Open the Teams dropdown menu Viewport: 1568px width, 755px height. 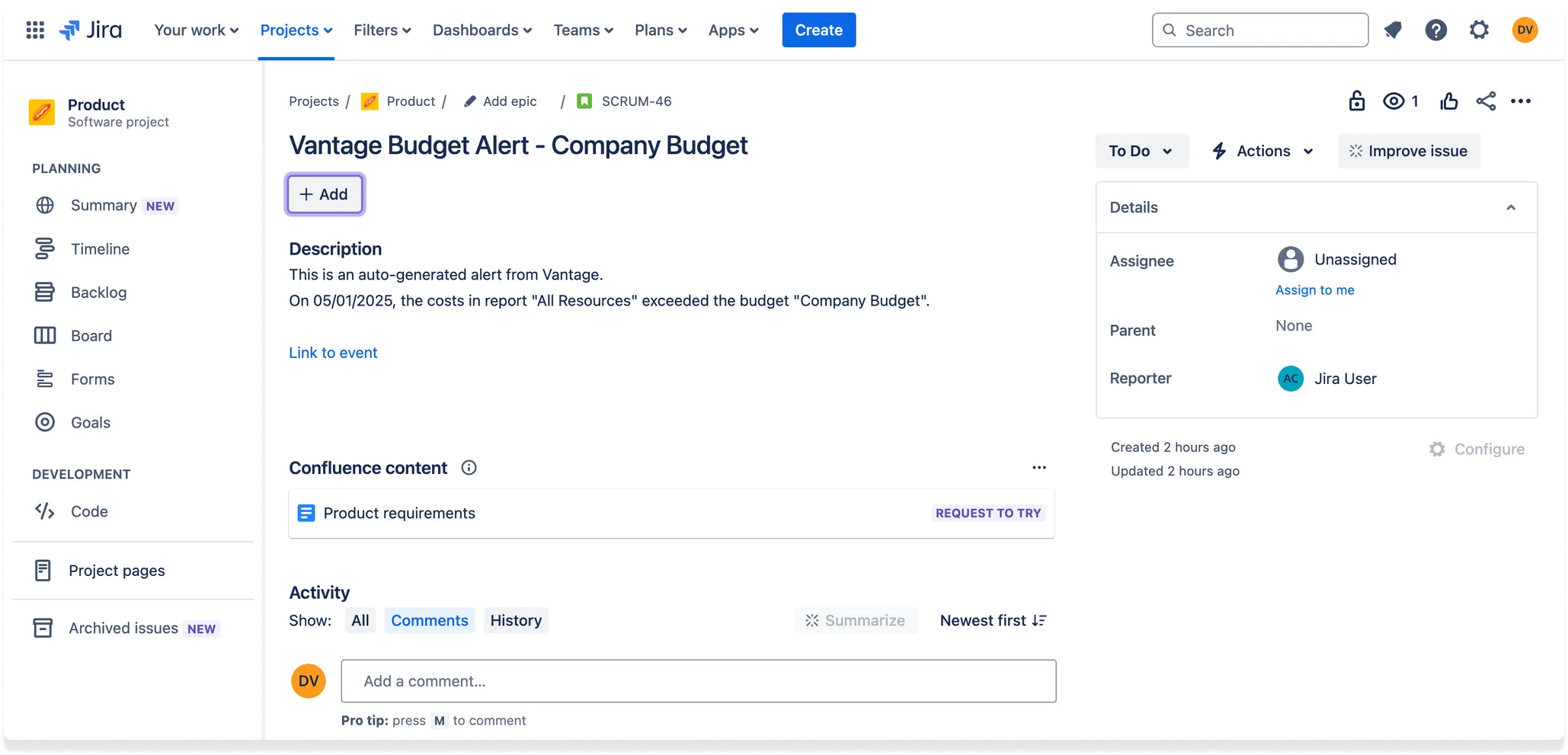pos(584,30)
